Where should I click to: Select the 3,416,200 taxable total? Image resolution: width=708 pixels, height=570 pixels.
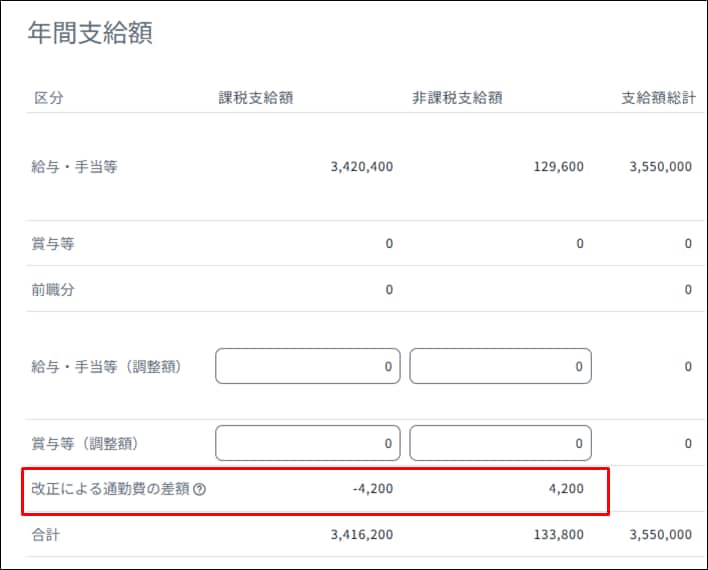tap(361, 535)
